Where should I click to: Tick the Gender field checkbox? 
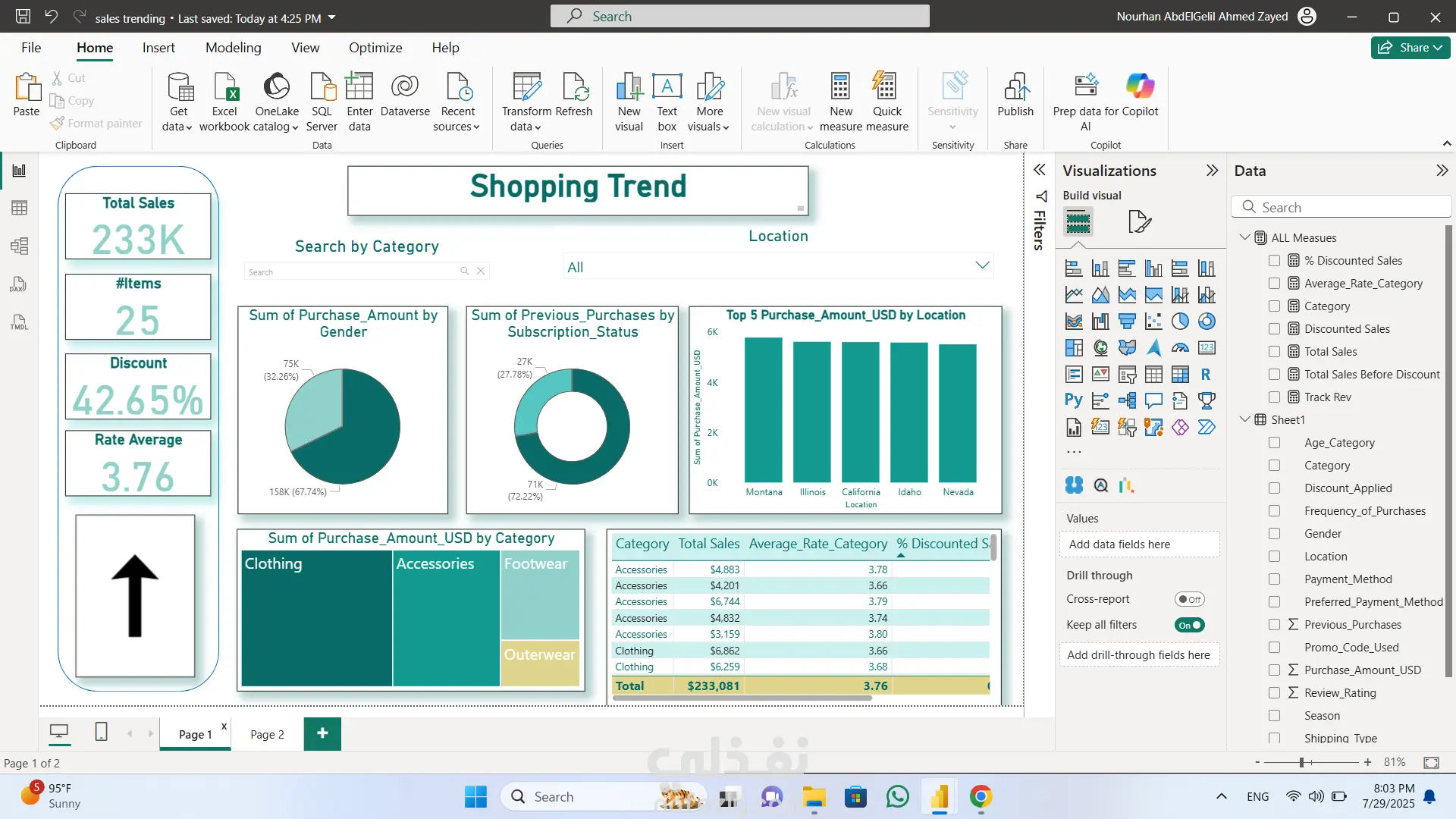pyautogui.click(x=1274, y=534)
